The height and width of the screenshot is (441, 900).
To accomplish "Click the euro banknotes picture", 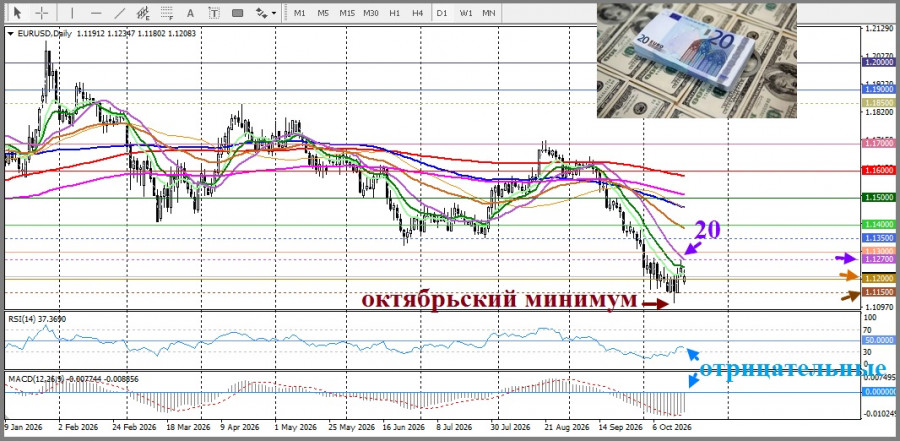I will tap(696, 60).
